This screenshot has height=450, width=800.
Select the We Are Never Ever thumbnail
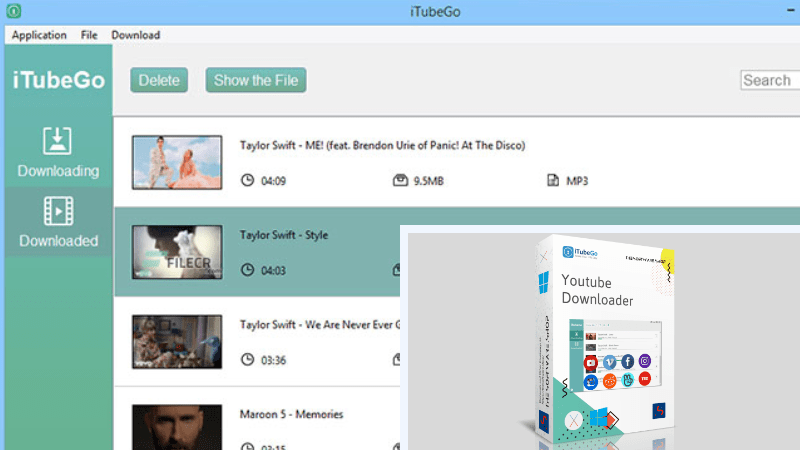pyautogui.click(x=177, y=342)
